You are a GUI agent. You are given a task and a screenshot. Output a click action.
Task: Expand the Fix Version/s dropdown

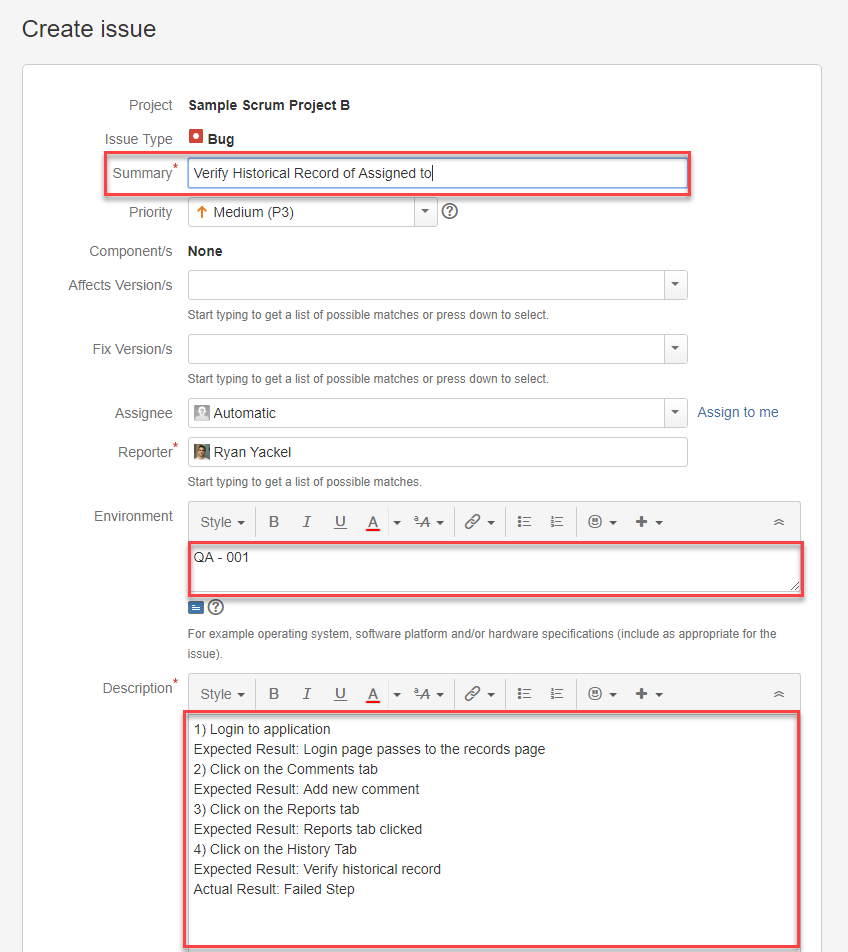click(x=676, y=349)
